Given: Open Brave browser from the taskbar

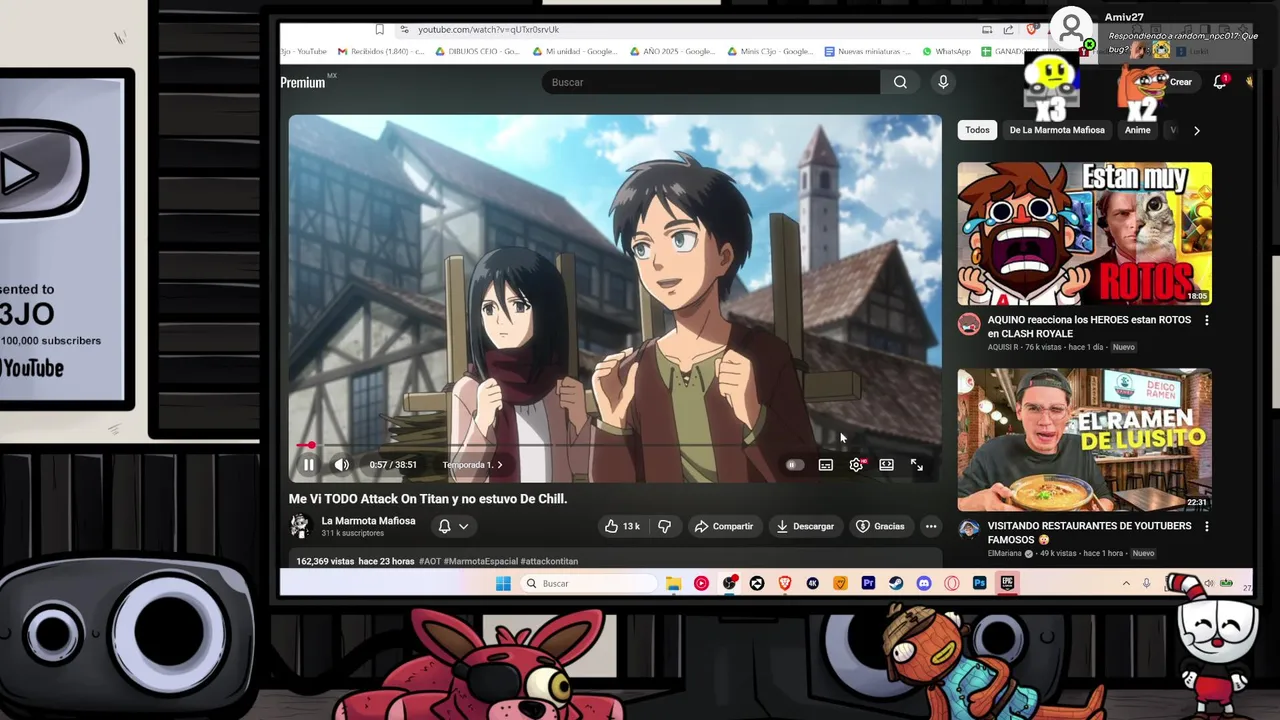Looking at the screenshot, I should point(785,584).
